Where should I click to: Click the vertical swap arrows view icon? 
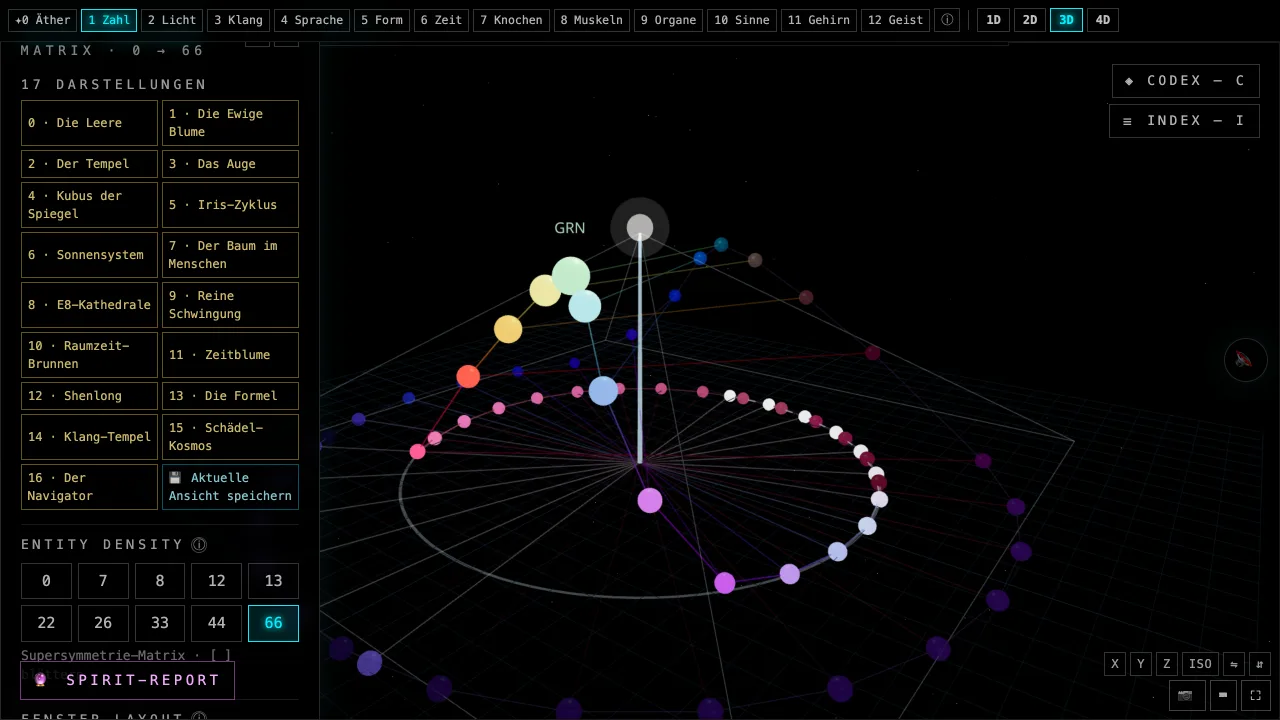click(1260, 664)
